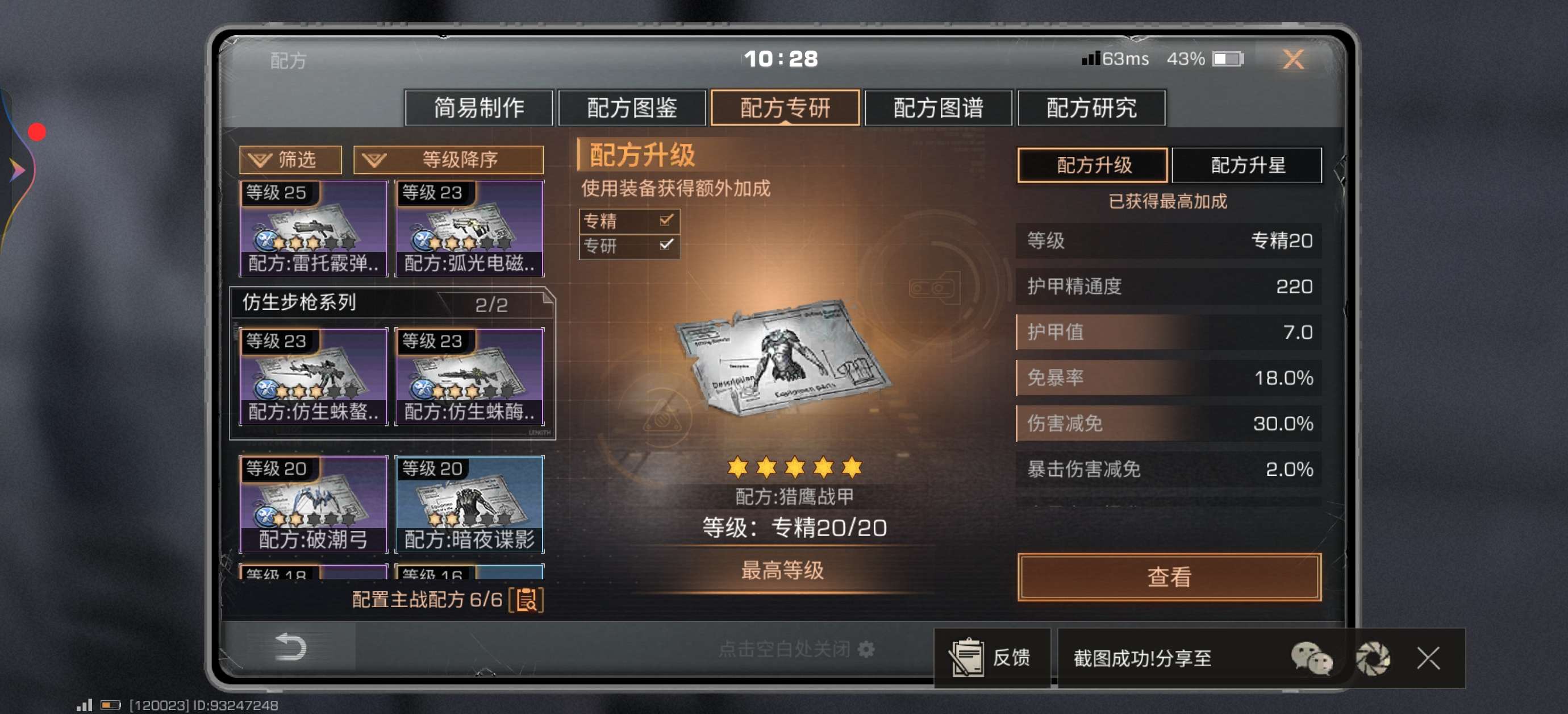The image size is (1568, 714).
Task: Click the camera shutter share icon
Action: pos(1373,658)
